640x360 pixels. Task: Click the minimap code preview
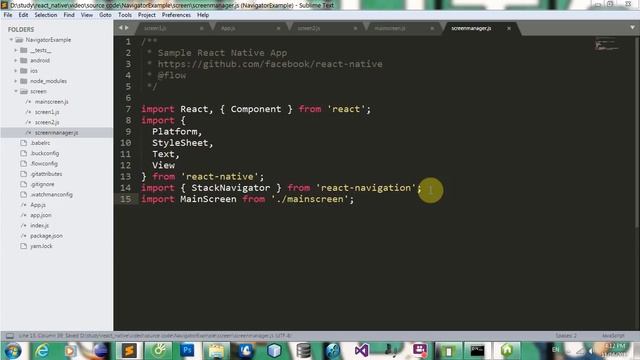click(x=607, y=44)
